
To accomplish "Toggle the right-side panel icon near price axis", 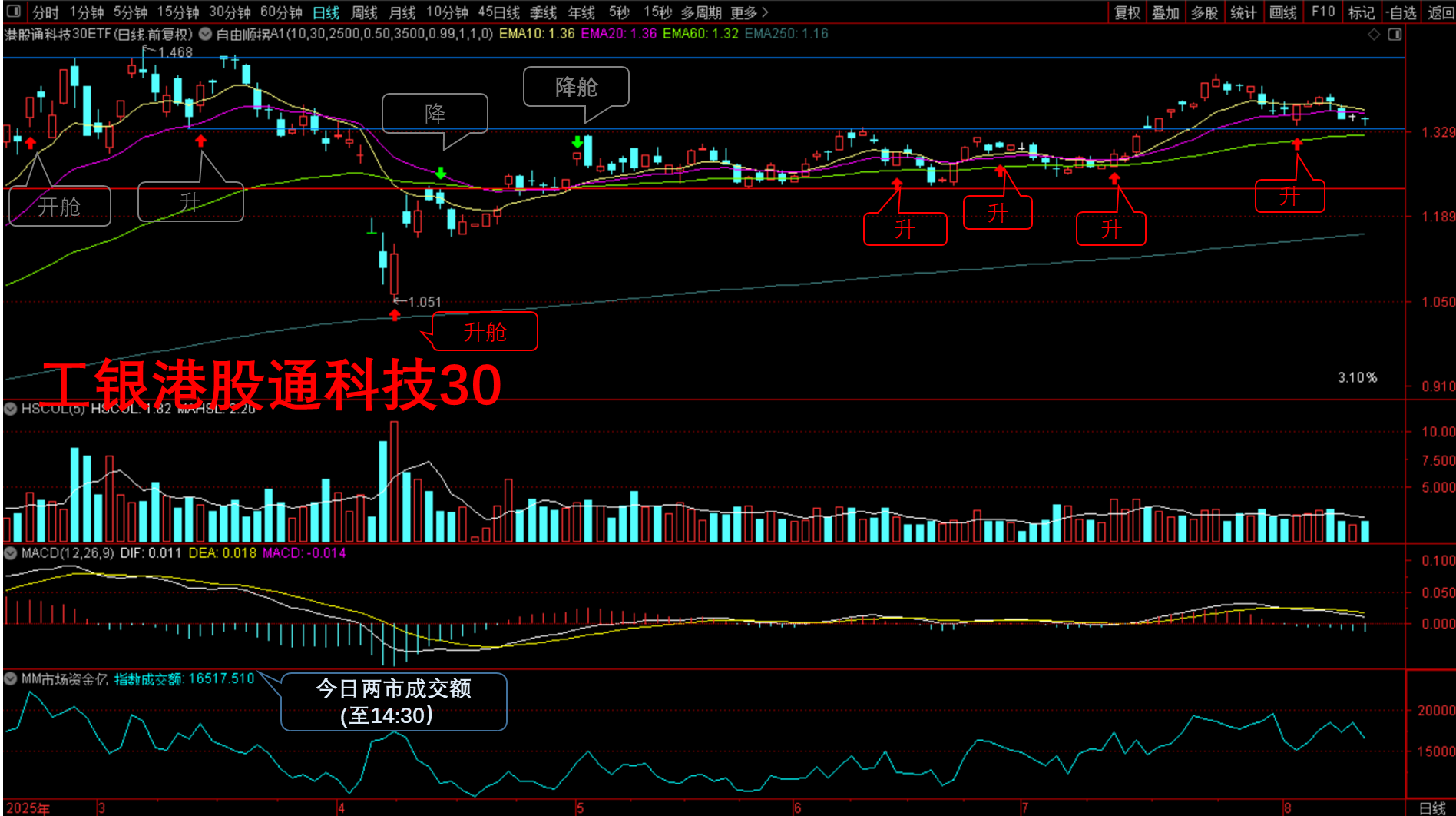I will pyautogui.click(x=1395, y=35).
